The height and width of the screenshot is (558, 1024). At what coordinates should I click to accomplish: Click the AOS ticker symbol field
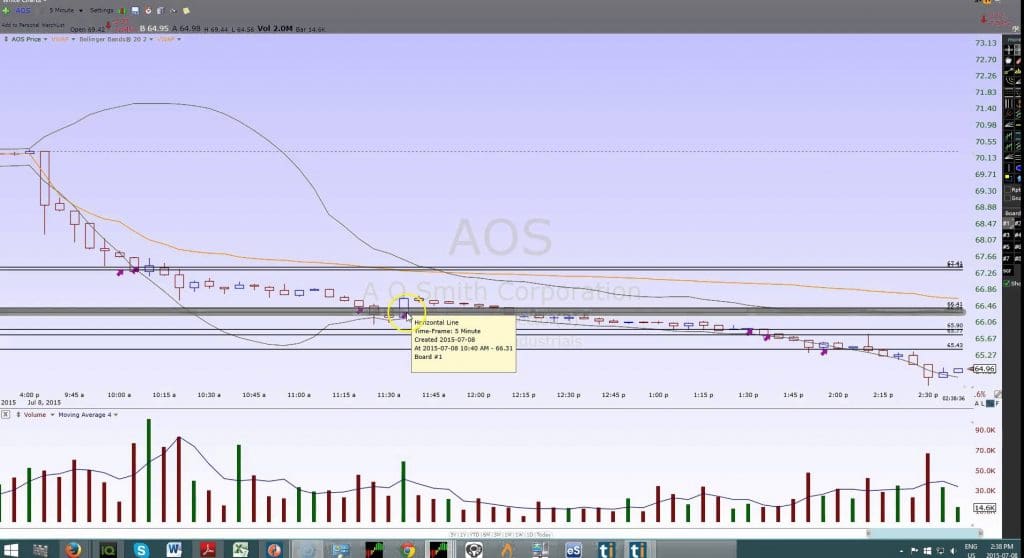click(23, 10)
